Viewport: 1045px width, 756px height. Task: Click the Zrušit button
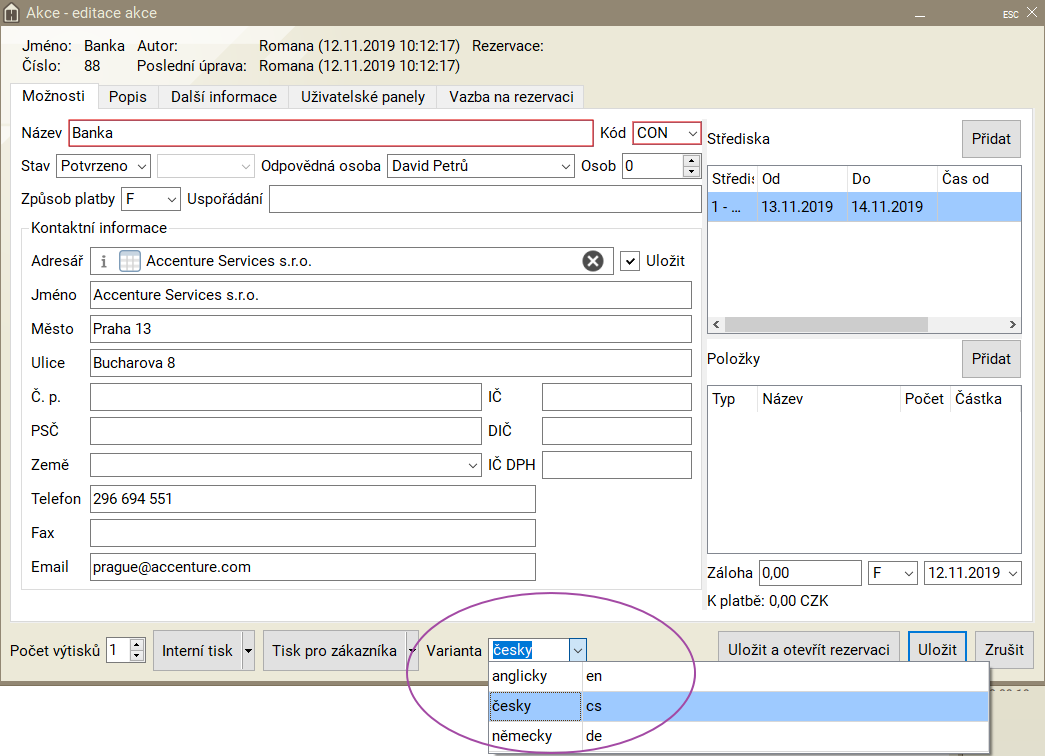(1004, 650)
